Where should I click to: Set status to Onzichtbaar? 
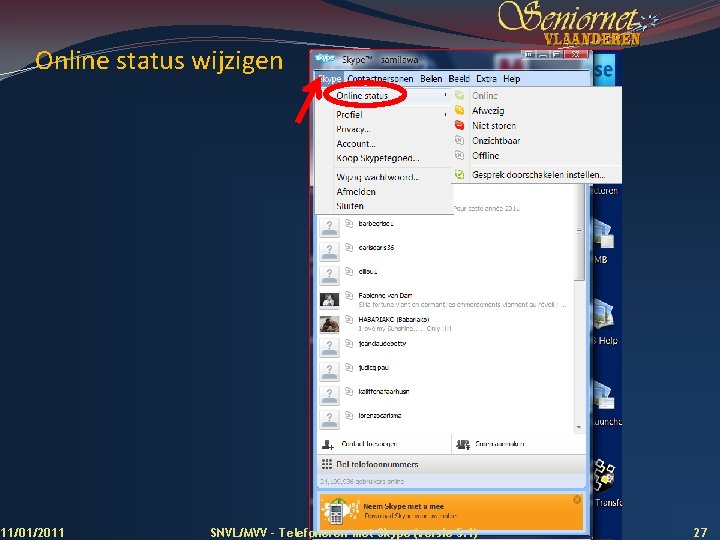point(496,141)
